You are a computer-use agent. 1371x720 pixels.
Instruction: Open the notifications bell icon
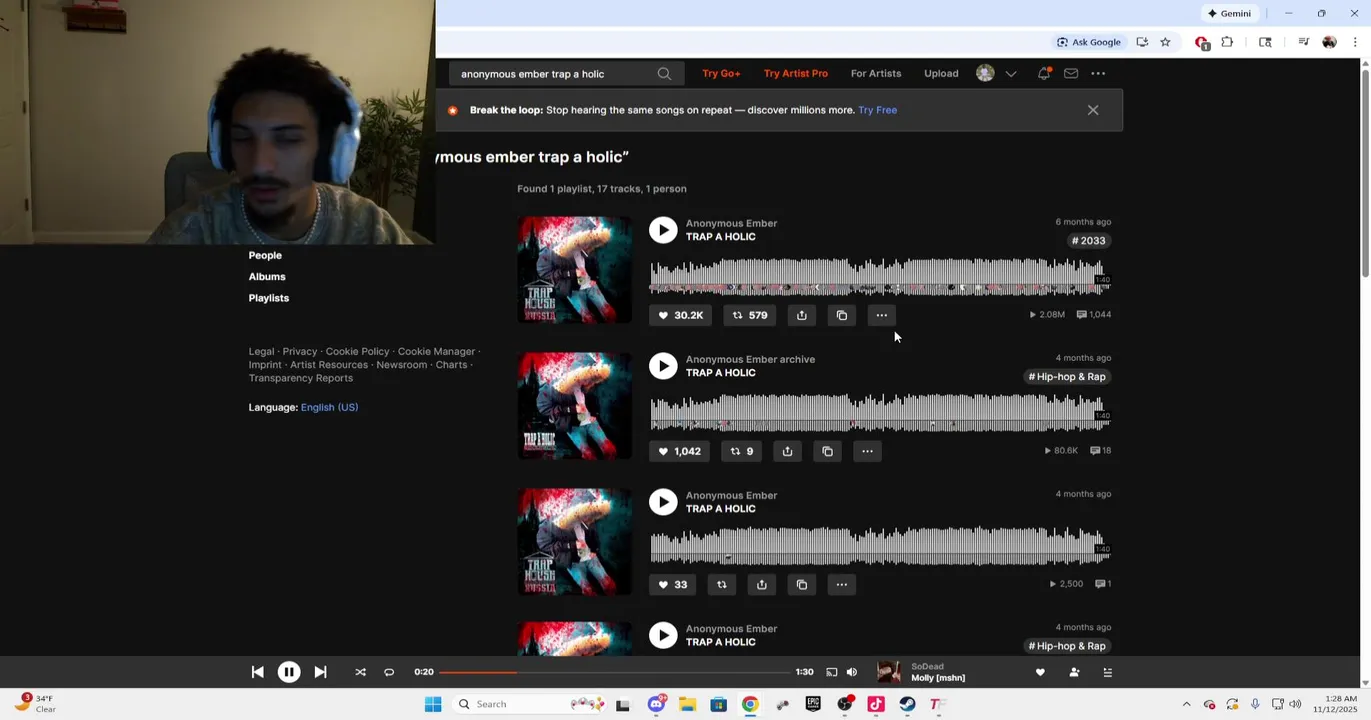coord(1044,74)
